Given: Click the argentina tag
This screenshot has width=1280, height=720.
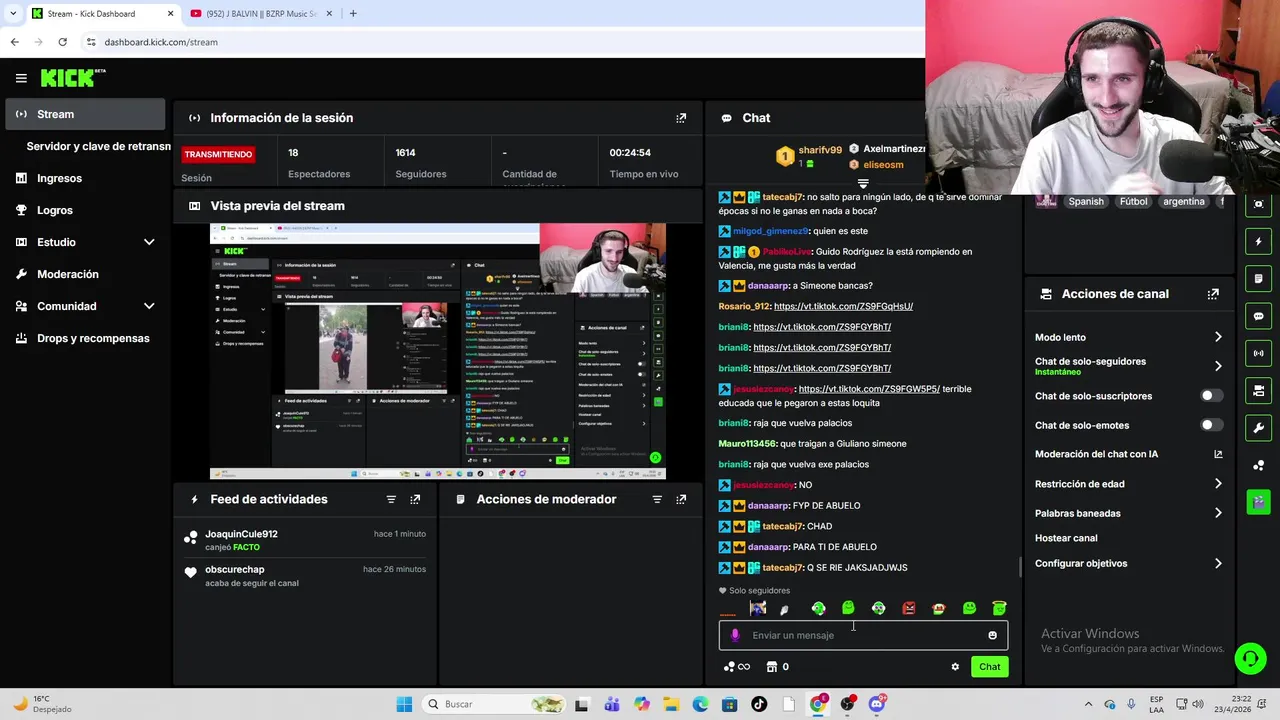Looking at the screenshot, I should [x=1183, y=201].
